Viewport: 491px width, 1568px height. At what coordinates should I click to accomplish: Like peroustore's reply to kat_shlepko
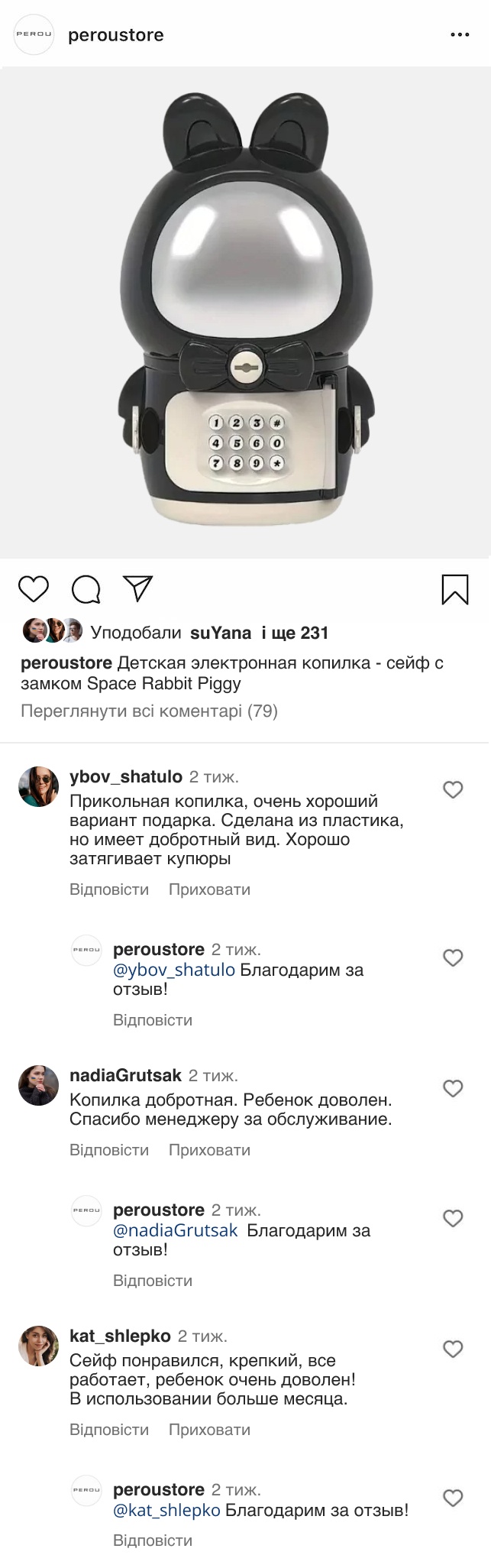point(453,1498)
